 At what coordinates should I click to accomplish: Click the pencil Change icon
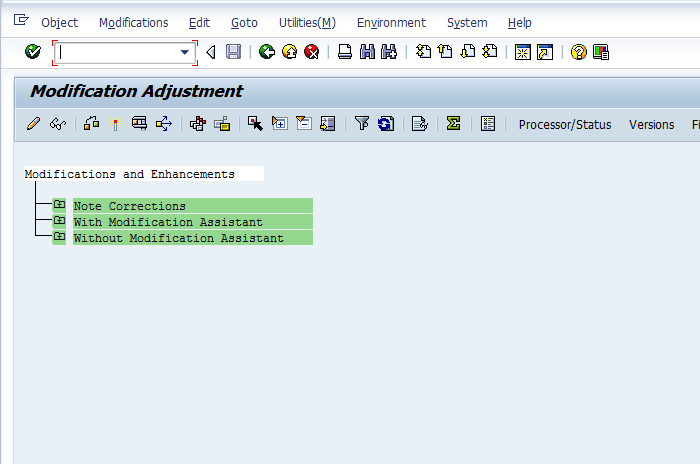(33, 123)
